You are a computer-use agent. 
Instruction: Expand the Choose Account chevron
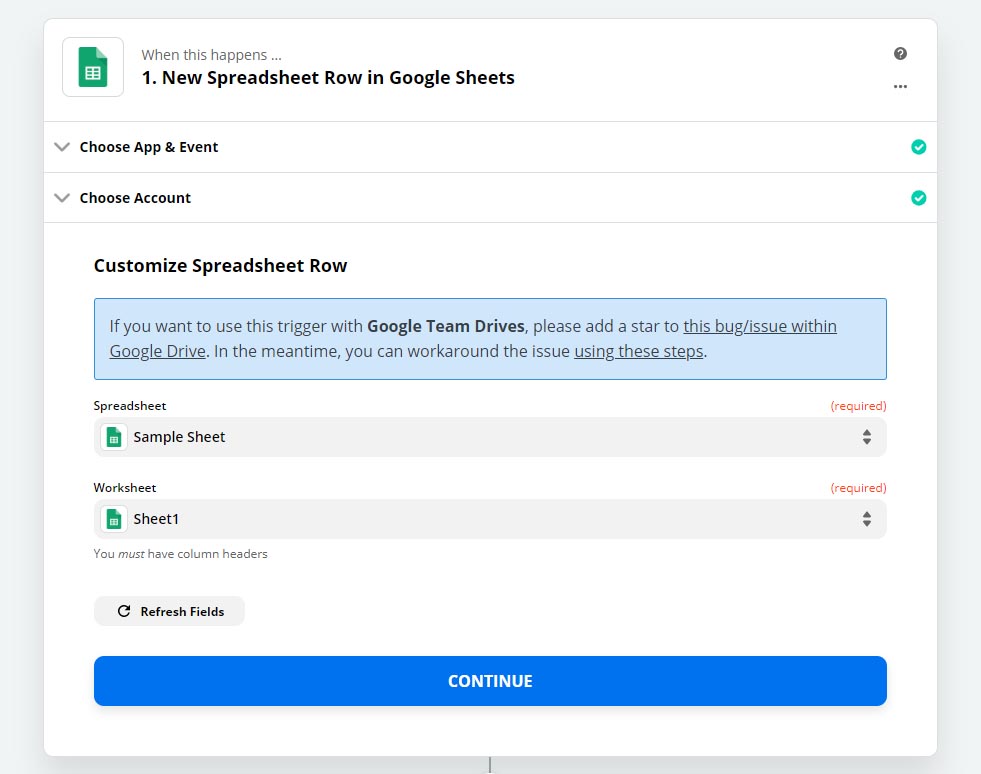[62, 198]
